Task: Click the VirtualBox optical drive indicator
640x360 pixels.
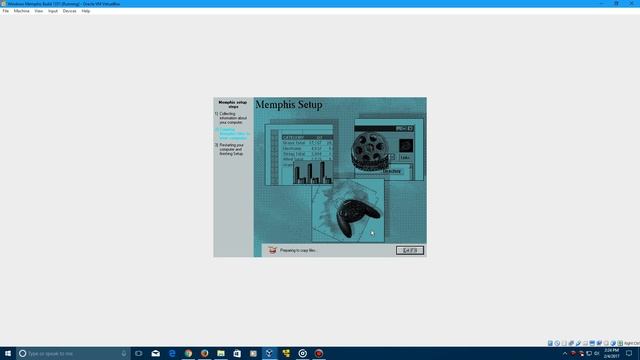Action: [x=557, y=343]
